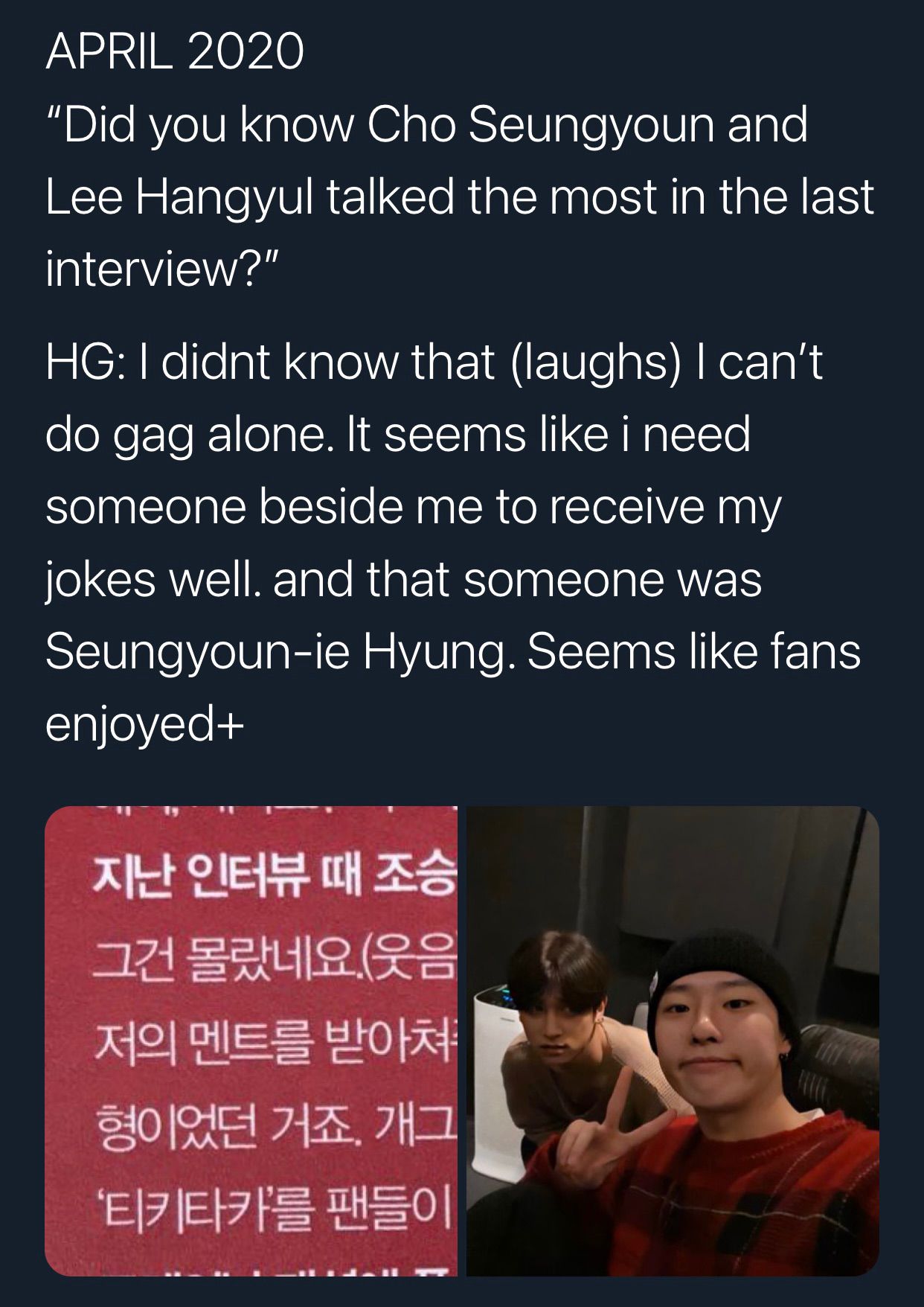Tap the line "jokes well. and that someone was"
The width and height of the screenshot is (924, 1307).
click(x=404, y=579)
